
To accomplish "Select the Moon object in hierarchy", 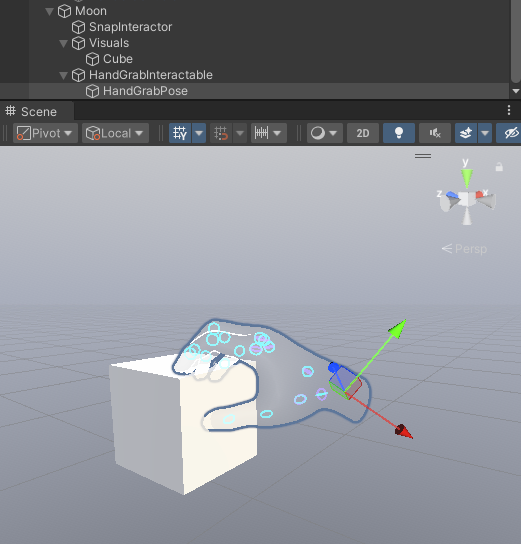I will [91, 11].
